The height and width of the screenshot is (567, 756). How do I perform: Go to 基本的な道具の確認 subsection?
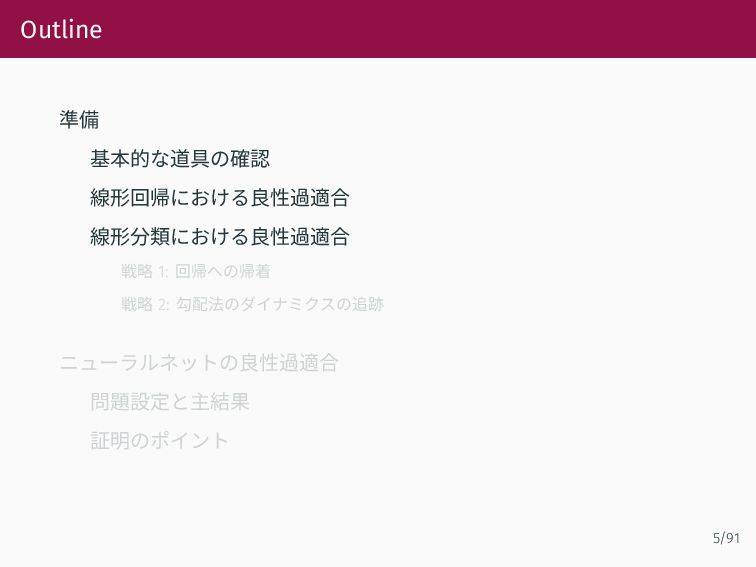[180, 159]
